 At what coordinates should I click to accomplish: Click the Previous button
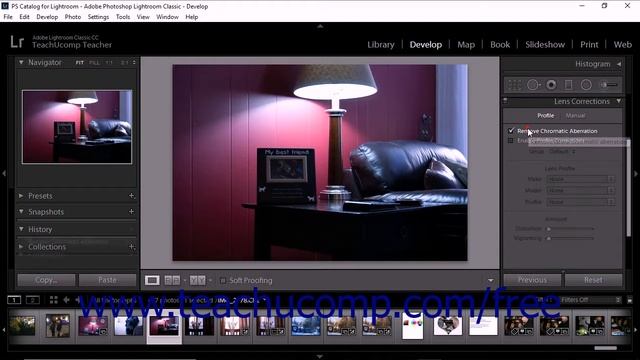click(532, 280)
